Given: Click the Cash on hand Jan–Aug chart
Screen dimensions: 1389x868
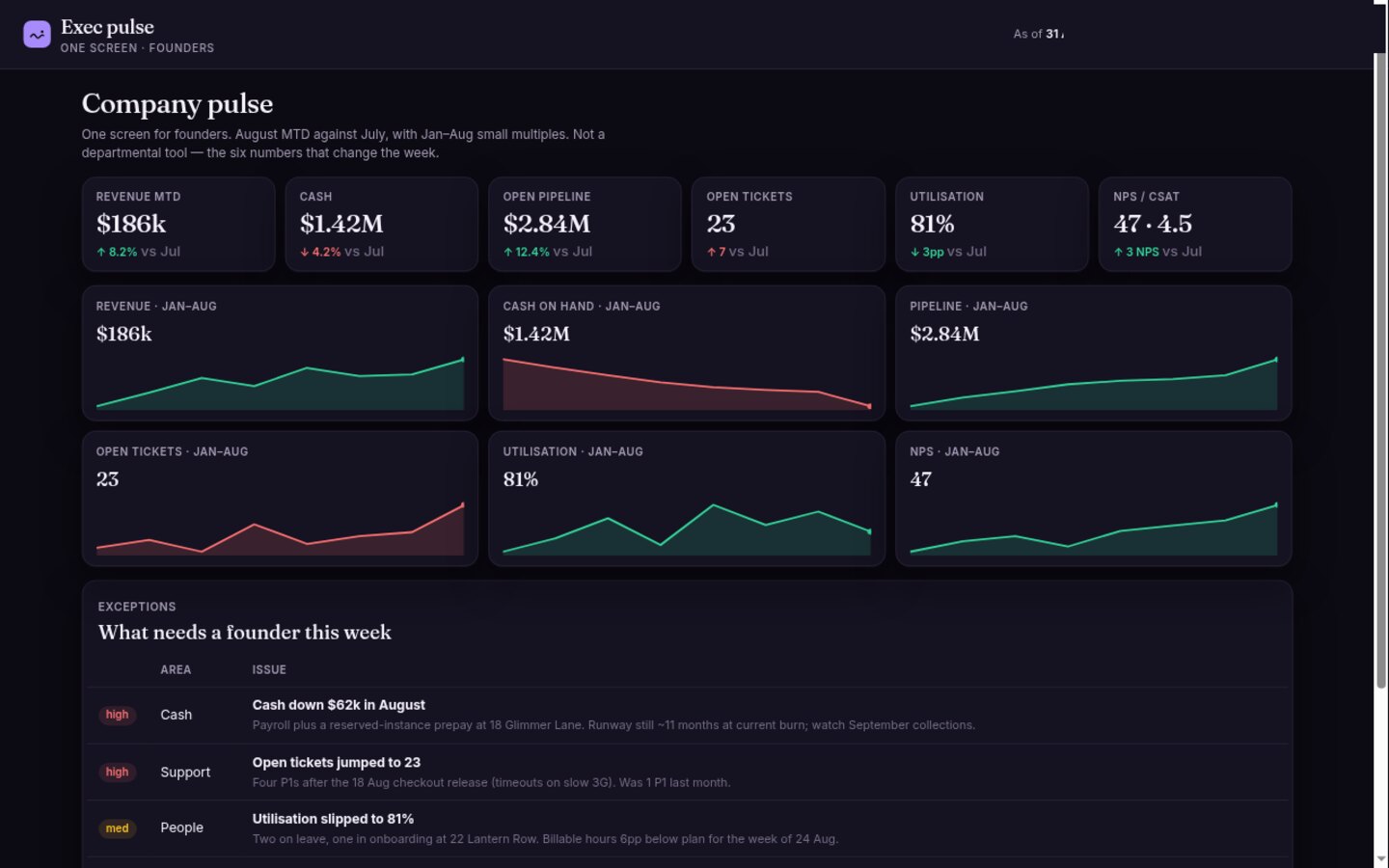Looking at the screenshot, I should click(687, 384).
